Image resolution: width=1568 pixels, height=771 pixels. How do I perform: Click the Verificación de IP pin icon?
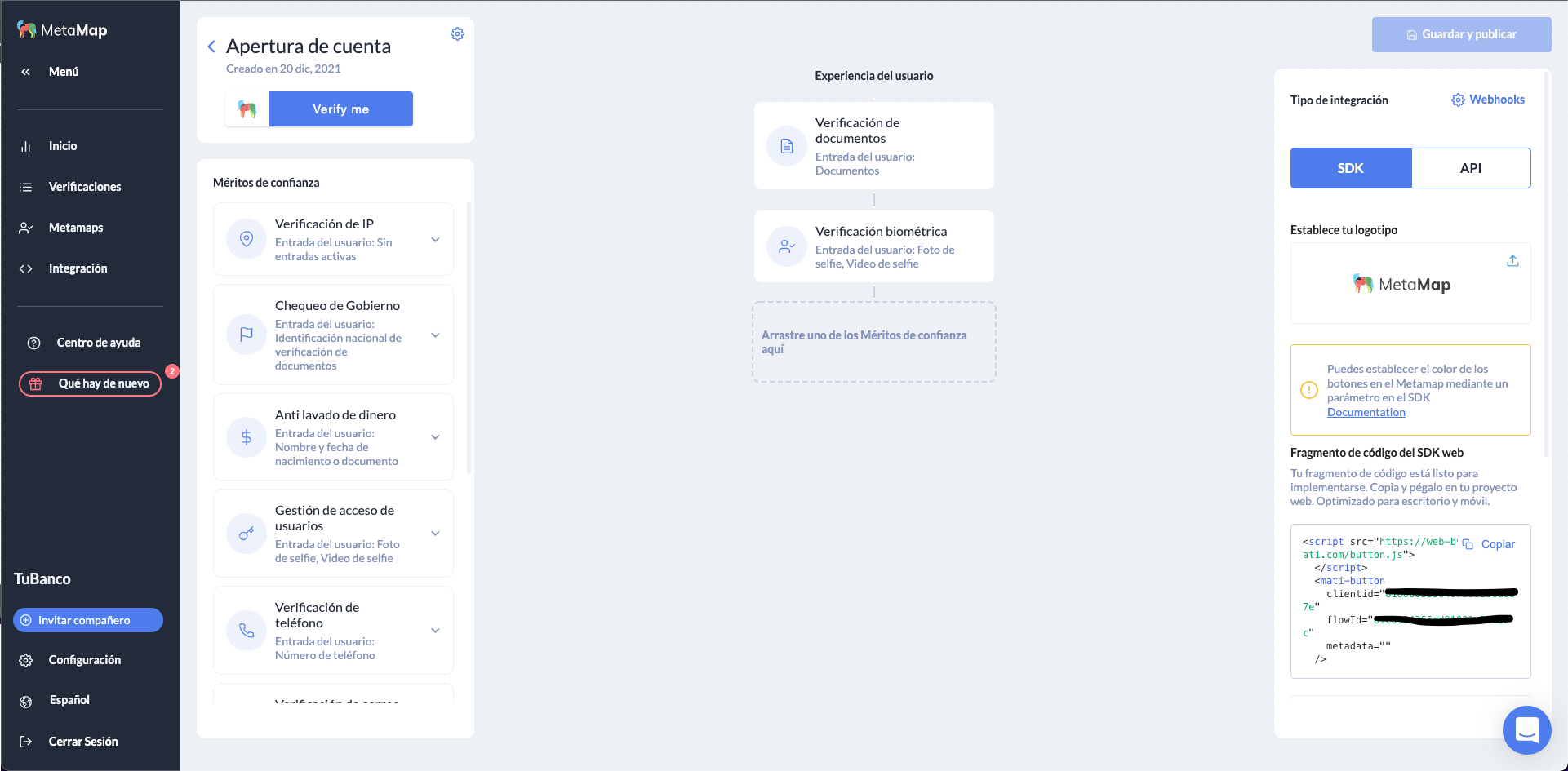pos(246,238)
